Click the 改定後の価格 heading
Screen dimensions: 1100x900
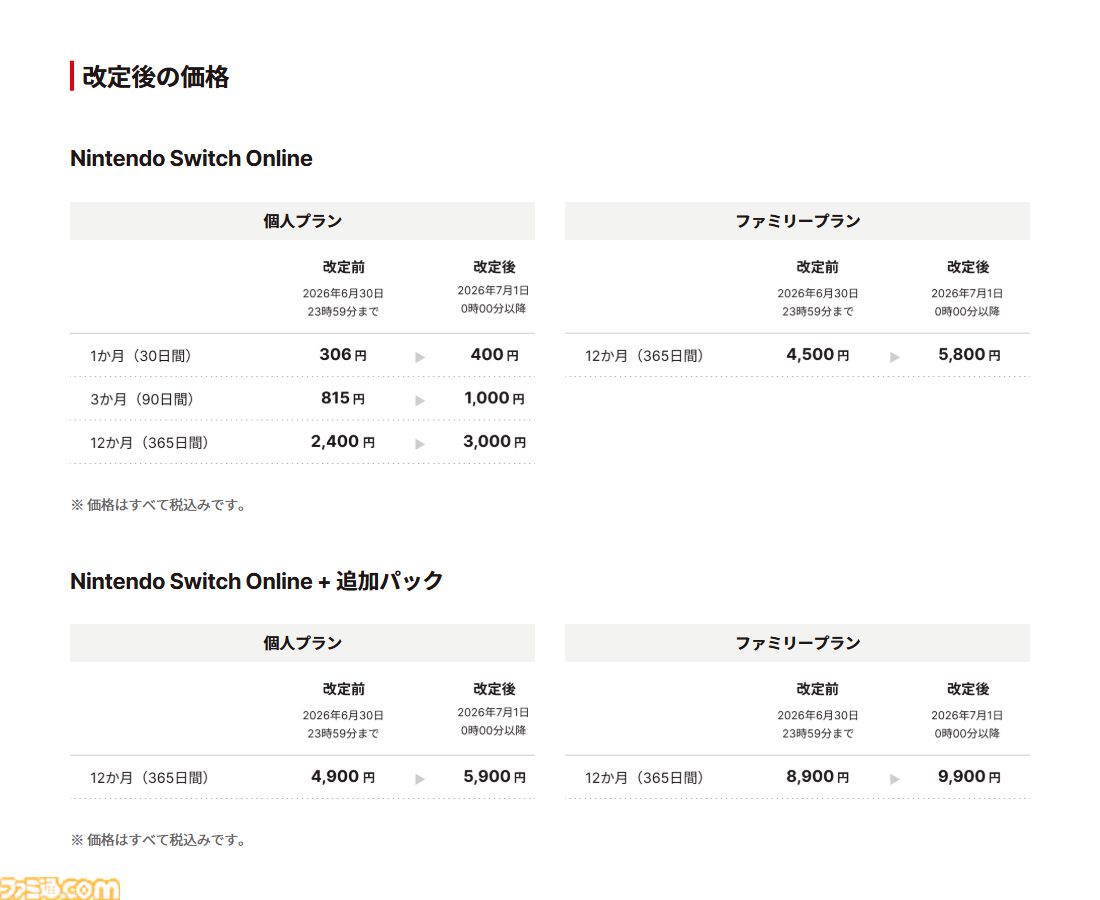156,76
